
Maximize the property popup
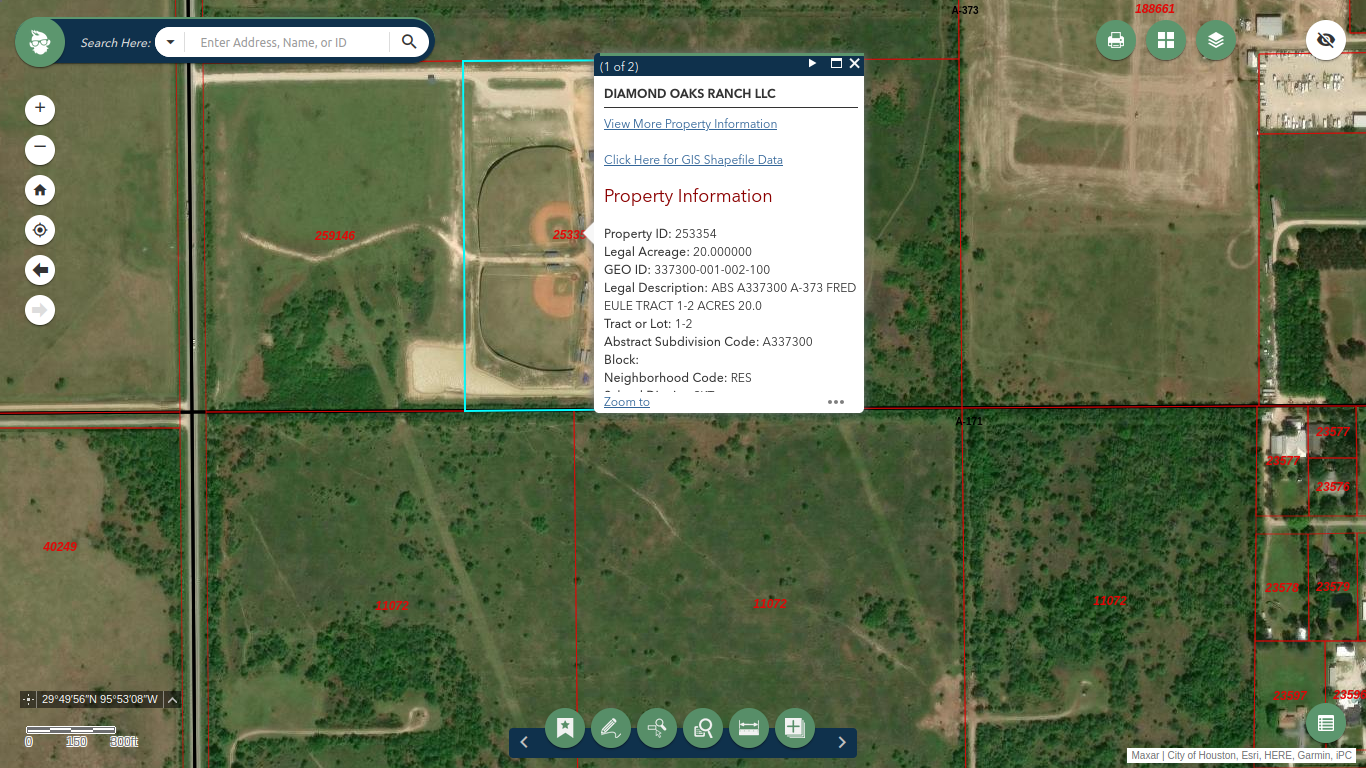pyautogui.click(x=836, y=63)
